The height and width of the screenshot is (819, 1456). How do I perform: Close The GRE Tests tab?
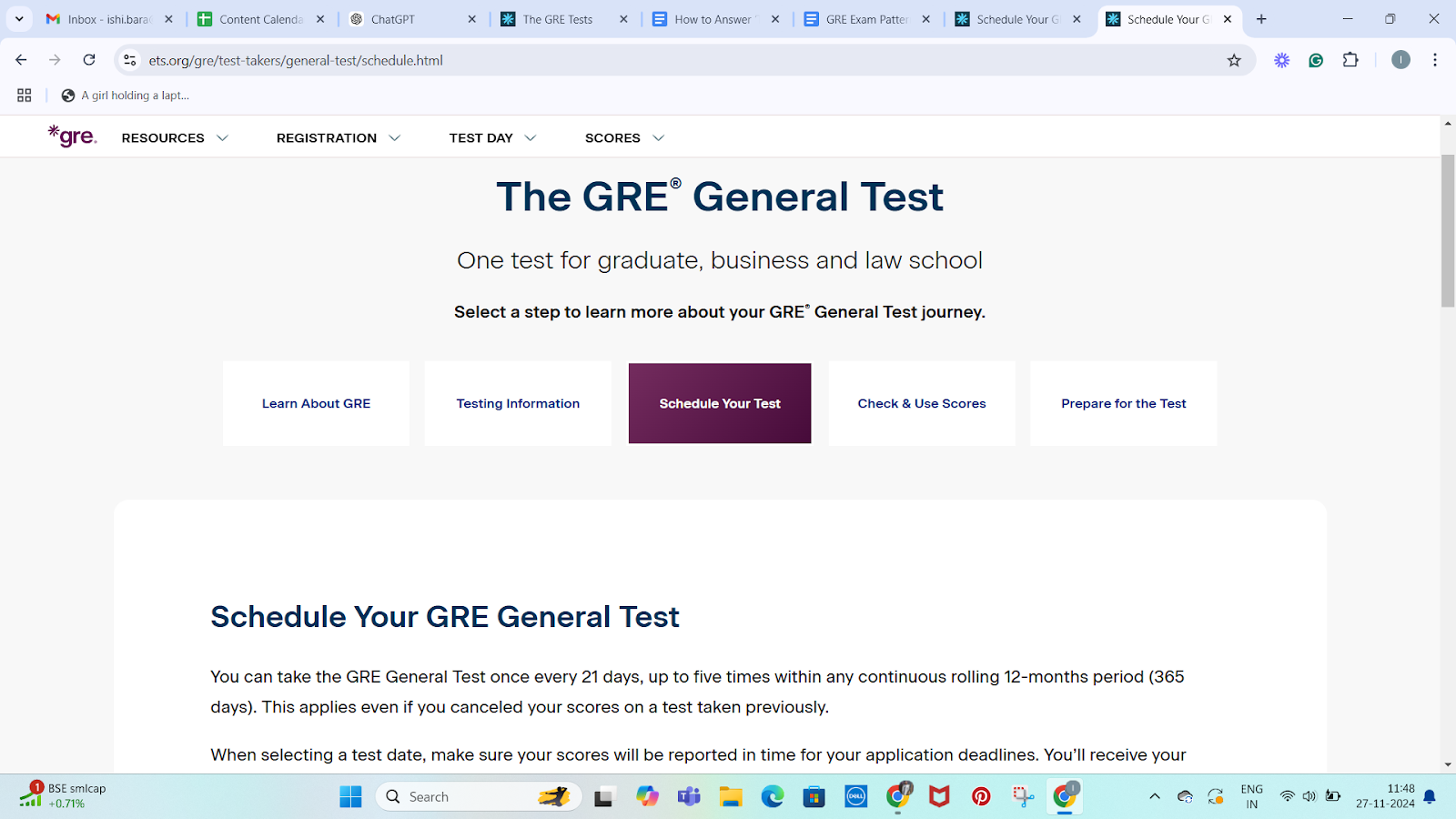click(623, 19)
